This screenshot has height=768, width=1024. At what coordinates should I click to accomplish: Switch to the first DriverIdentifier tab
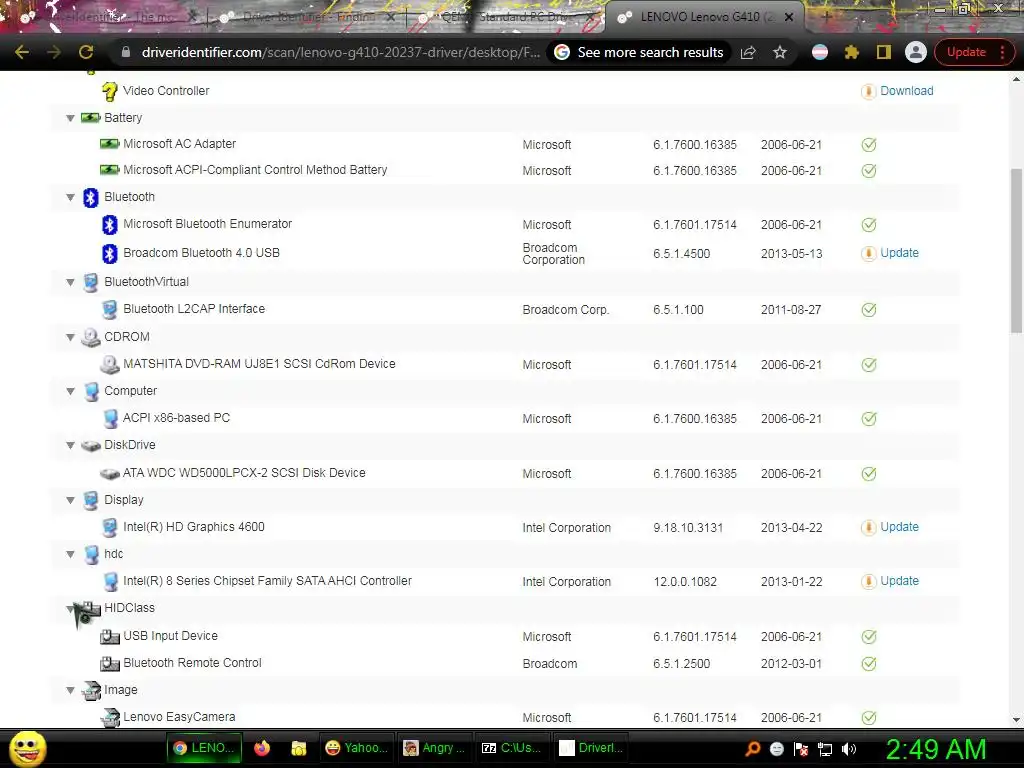pyautogui.click(x=108, y=17)
